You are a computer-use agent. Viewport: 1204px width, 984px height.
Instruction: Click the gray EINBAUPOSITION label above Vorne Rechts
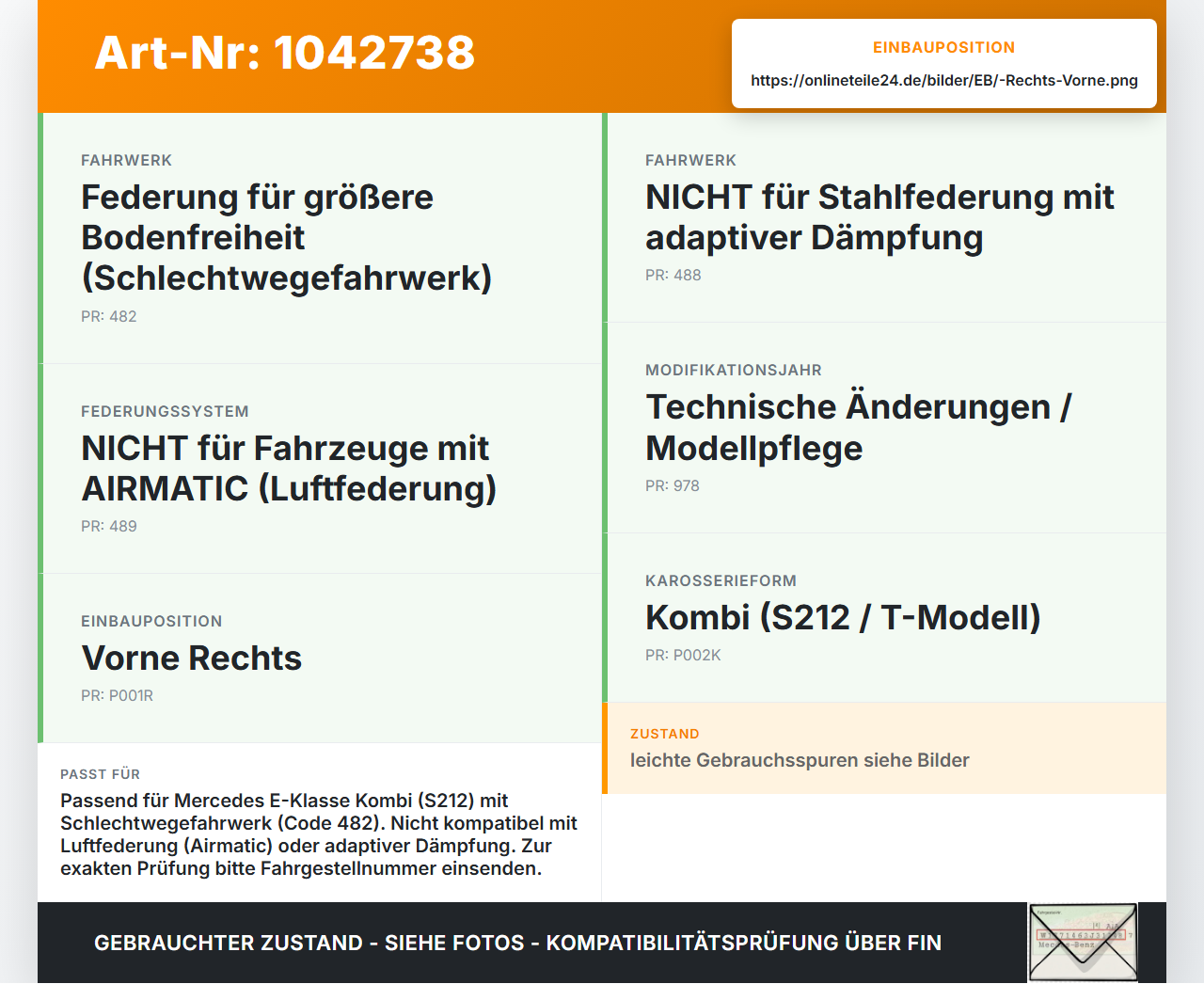coord(152,621)
